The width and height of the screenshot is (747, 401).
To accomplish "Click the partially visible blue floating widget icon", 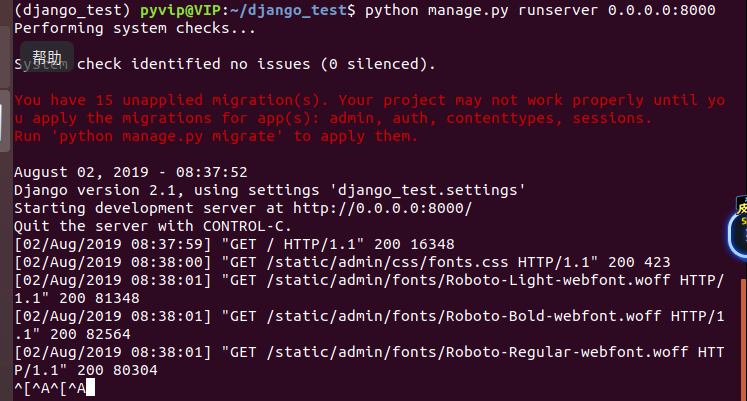I will click(738, 229).
